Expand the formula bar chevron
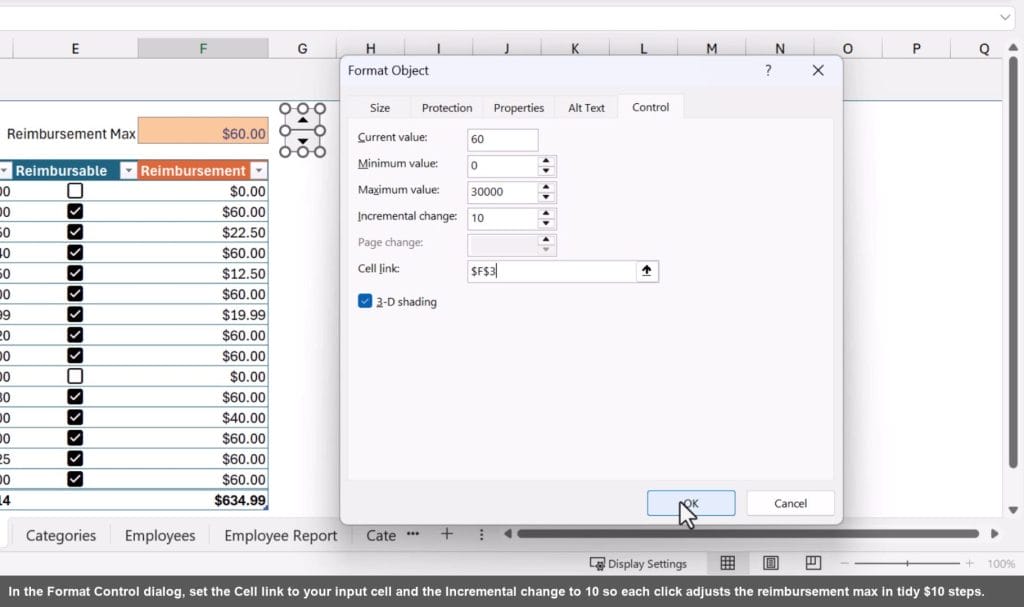1024x607 pixels. point(1005,17)
